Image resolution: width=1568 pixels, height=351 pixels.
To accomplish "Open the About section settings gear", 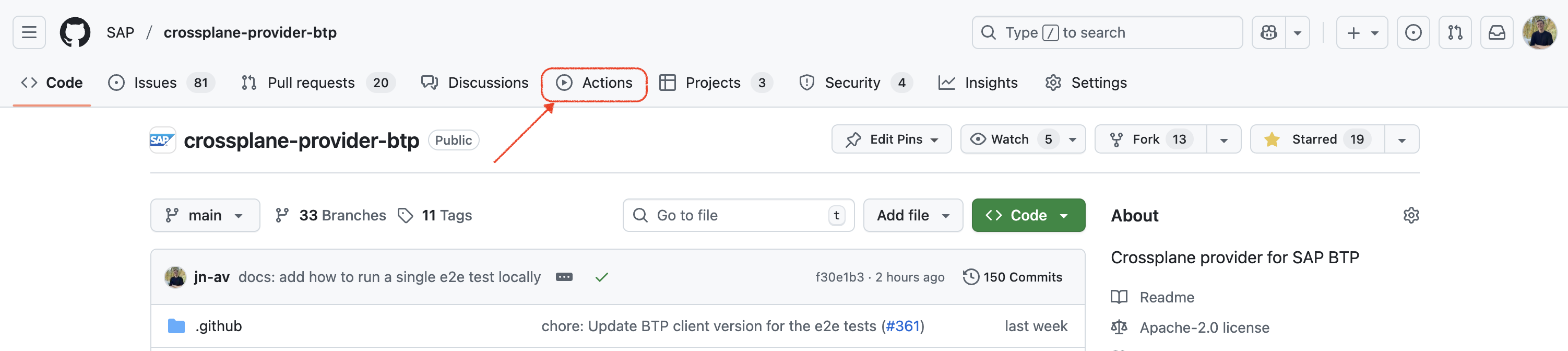I will 1411,215.
